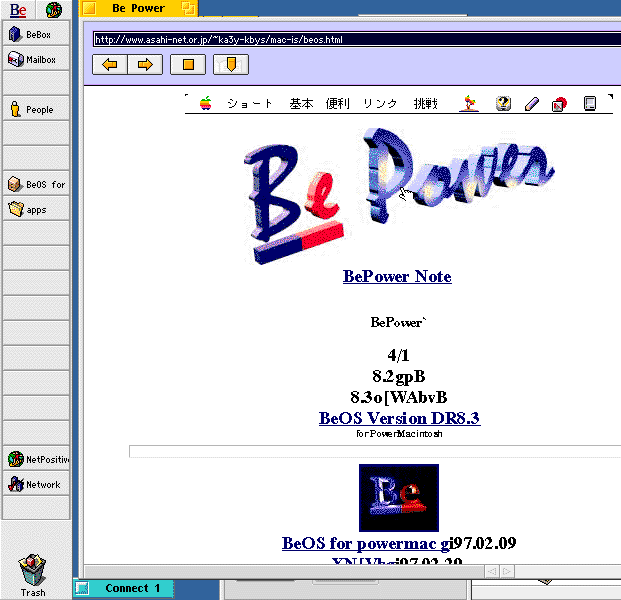The height and width of the screenshot is (600, 621).
Task: Click the red circle icon in page bar
Action: (x=559, y=105)
